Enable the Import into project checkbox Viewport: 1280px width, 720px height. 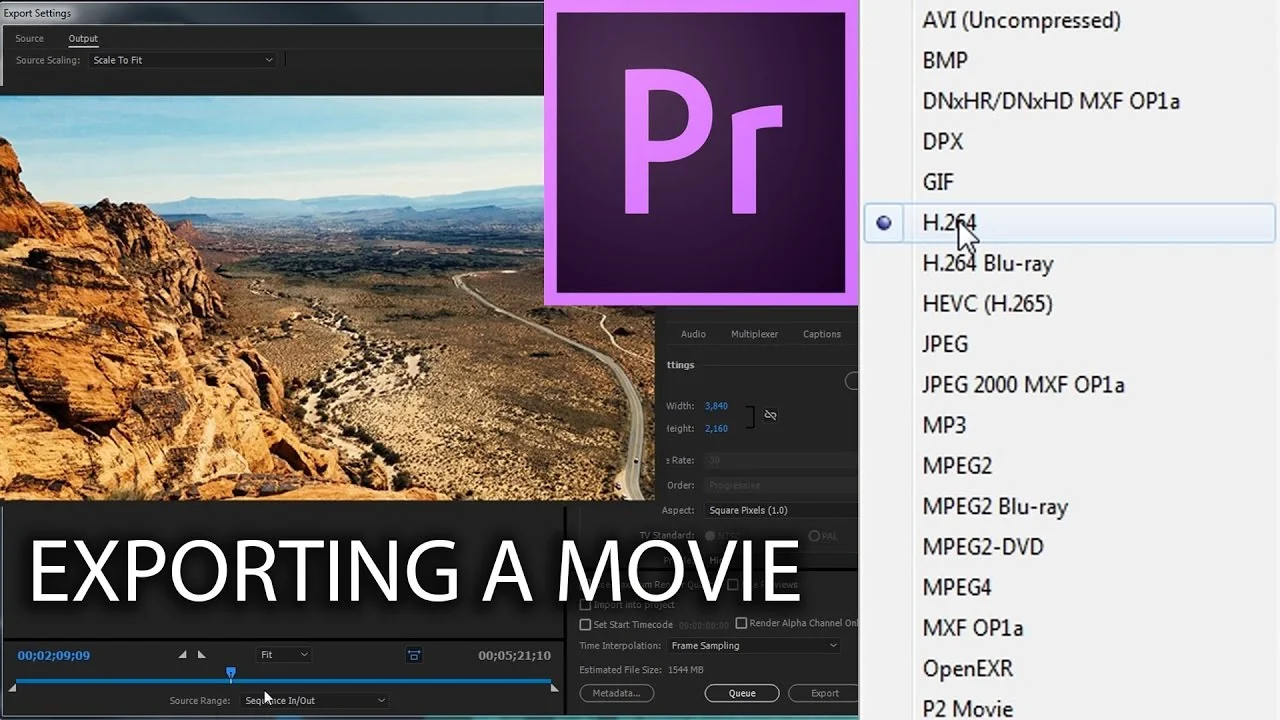[586, 605]
